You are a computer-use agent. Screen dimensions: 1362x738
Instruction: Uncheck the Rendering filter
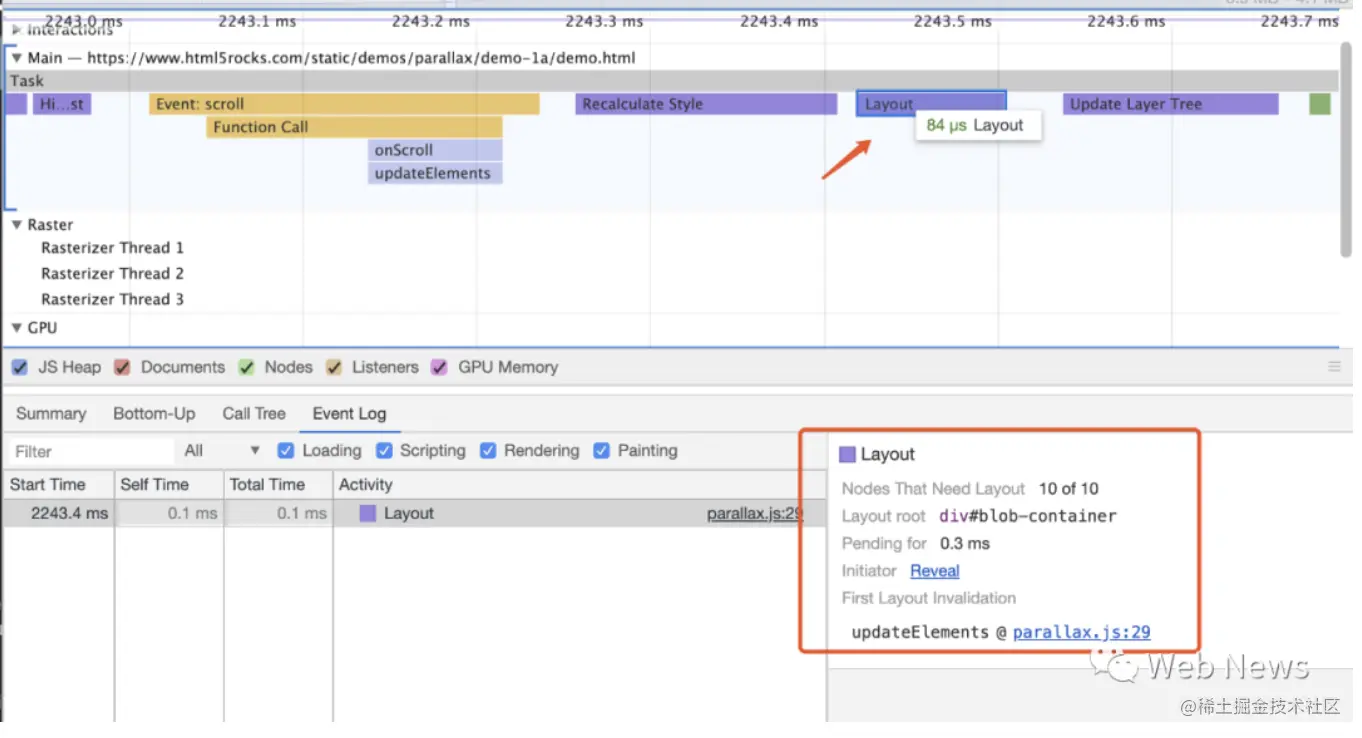(488, 451)
